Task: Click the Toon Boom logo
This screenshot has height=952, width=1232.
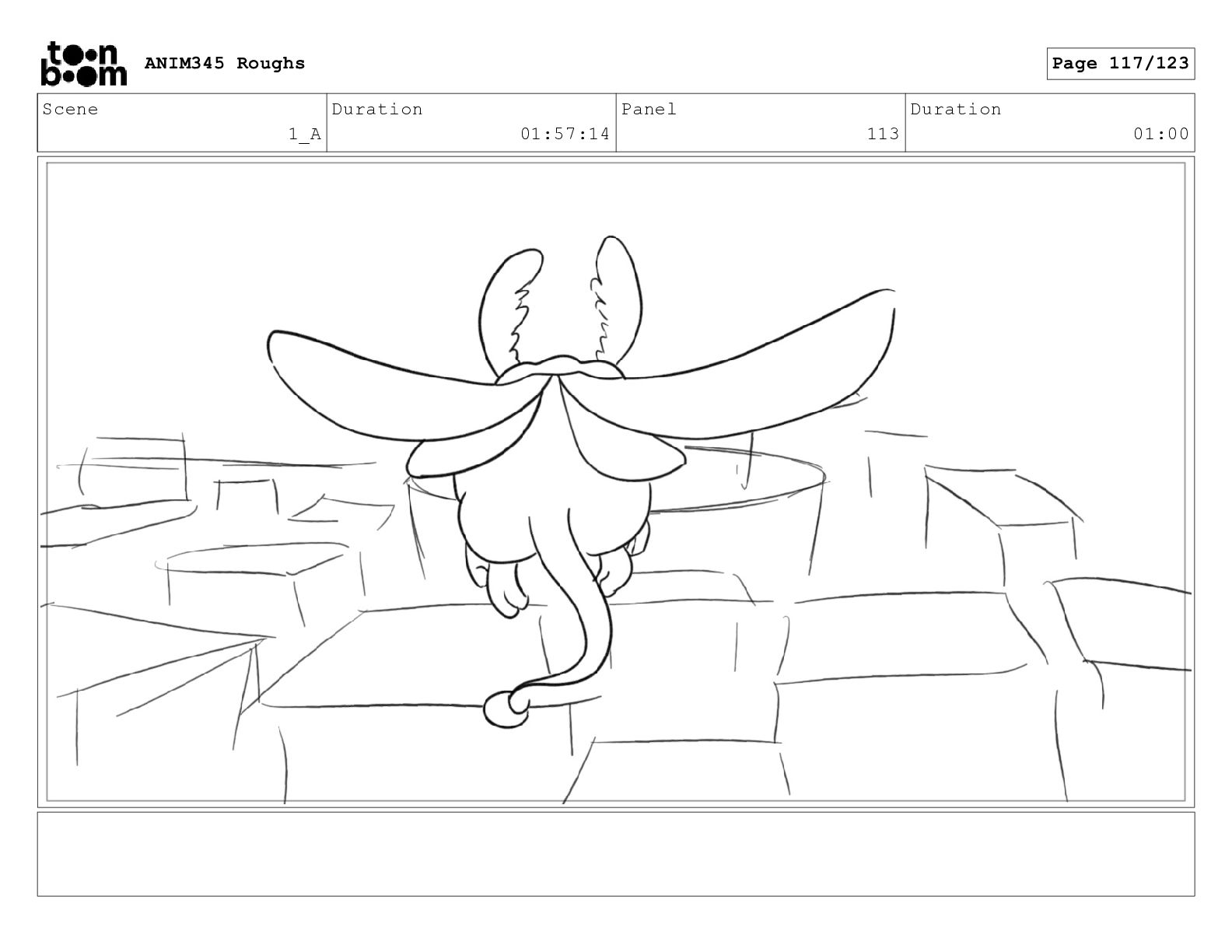Action: tap(83, 64)
